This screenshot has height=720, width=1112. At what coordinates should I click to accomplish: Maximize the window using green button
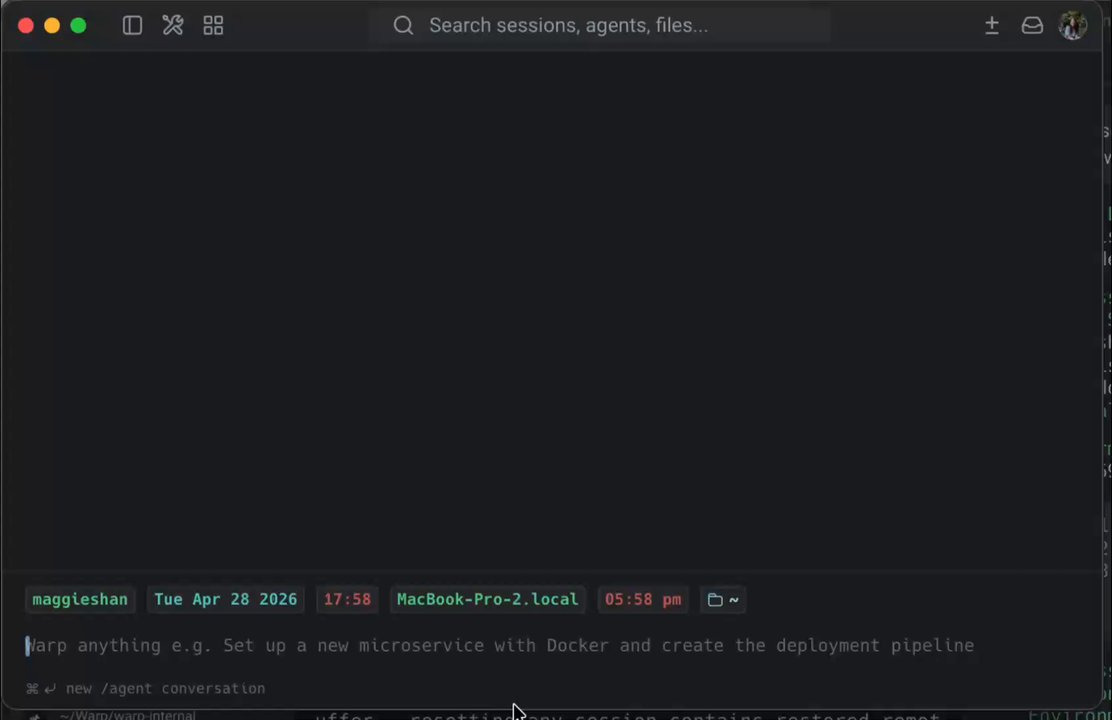pyautogui.click(x=78, y=26)
